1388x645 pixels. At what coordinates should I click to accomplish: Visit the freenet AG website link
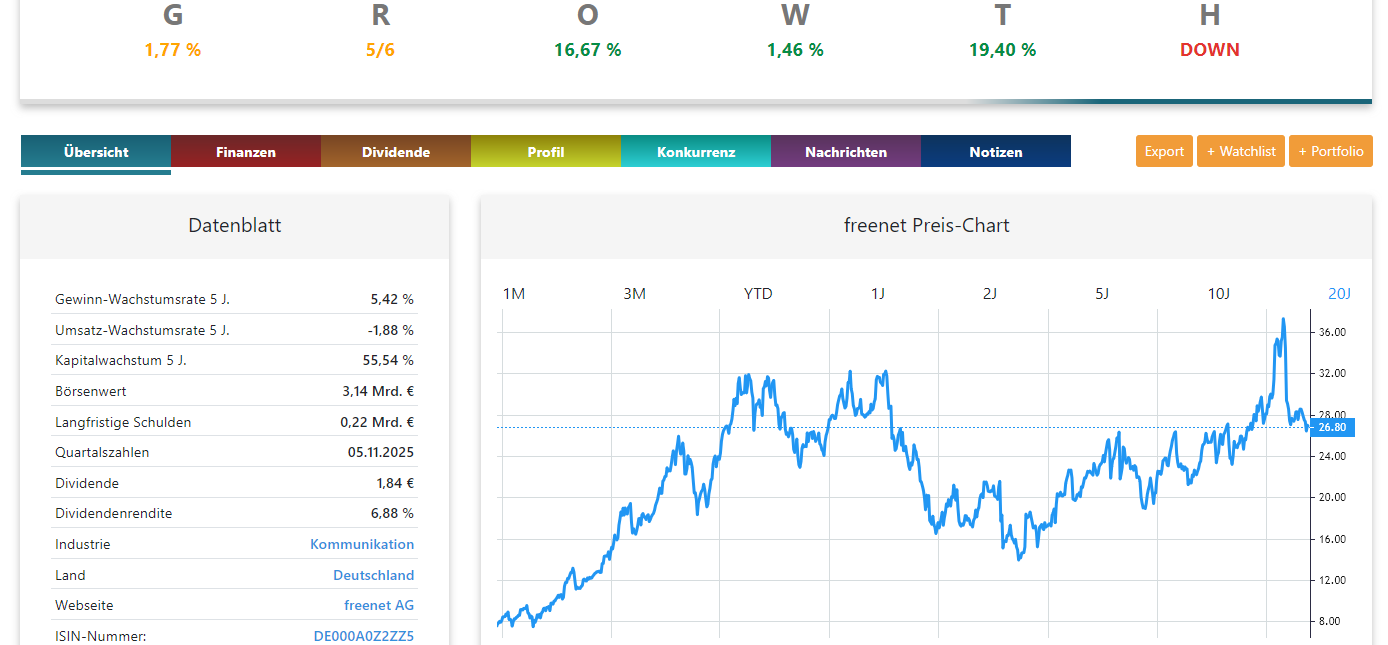point(379,605)
